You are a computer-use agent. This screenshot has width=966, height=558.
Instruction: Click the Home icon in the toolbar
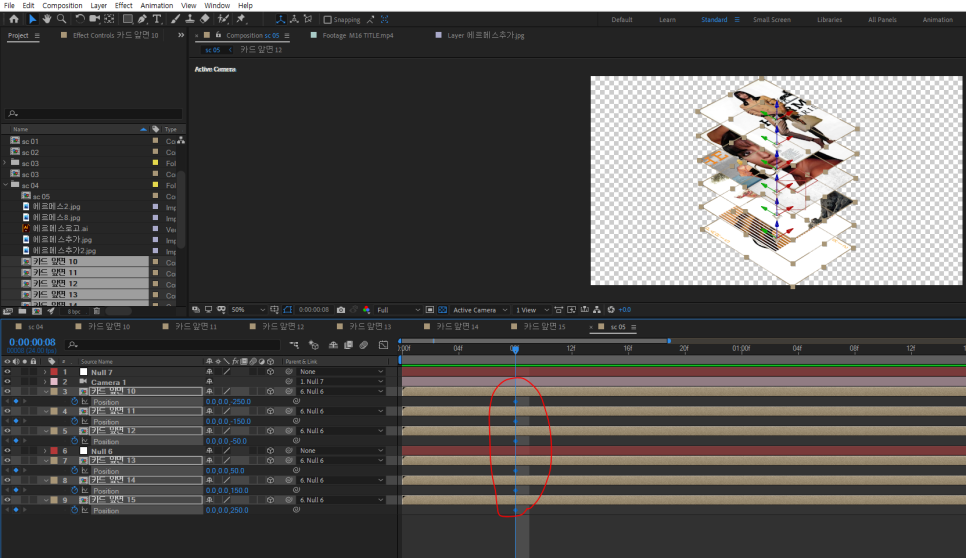coord(14,19)
